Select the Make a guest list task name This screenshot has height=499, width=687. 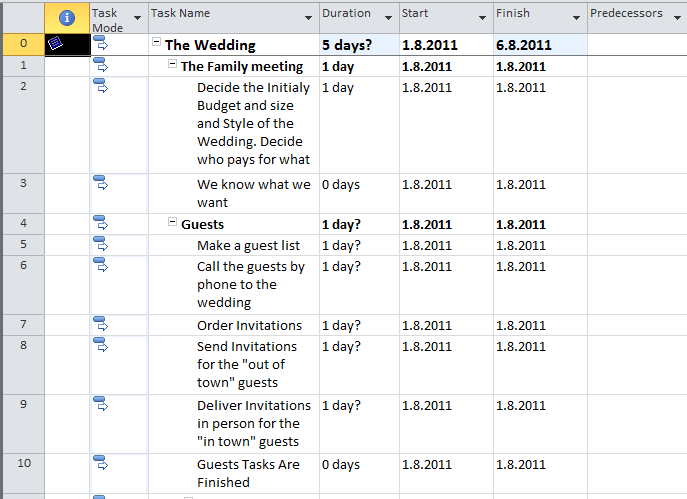tap(248, 245)
